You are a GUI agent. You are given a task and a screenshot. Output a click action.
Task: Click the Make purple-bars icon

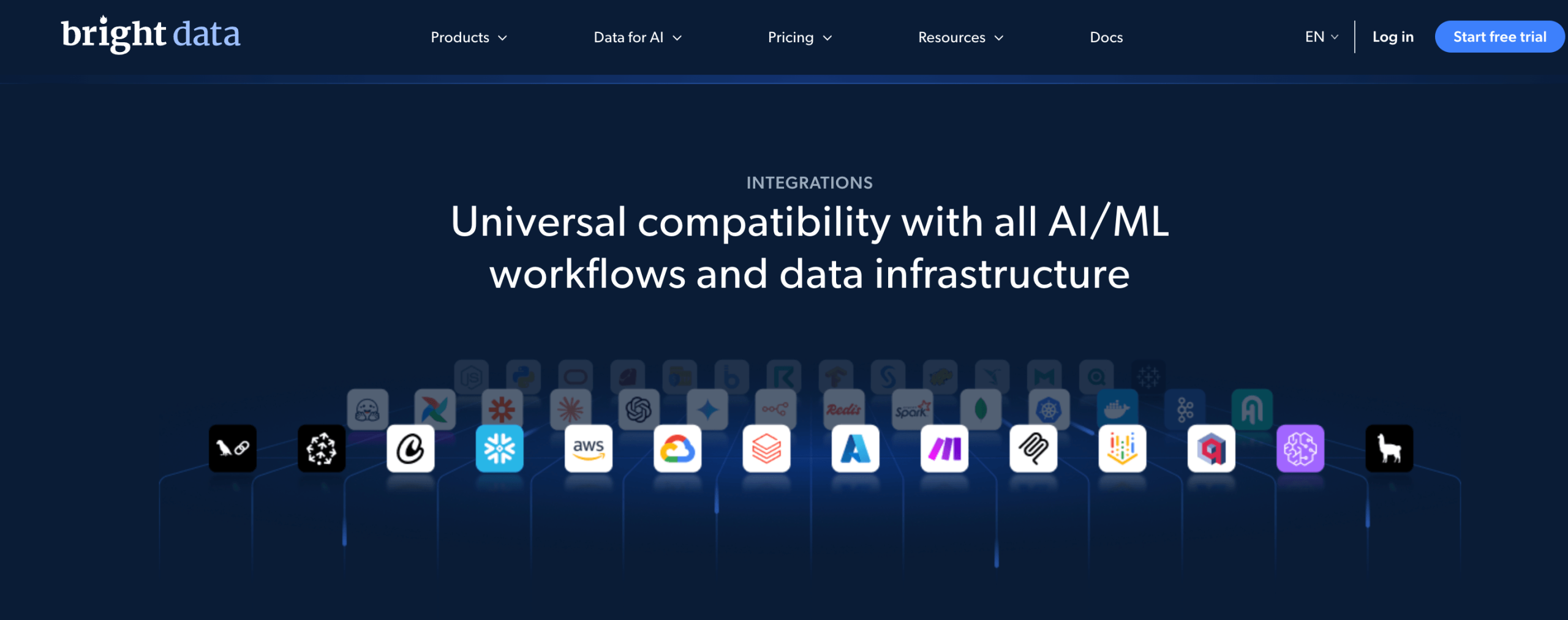coord(944,449)
